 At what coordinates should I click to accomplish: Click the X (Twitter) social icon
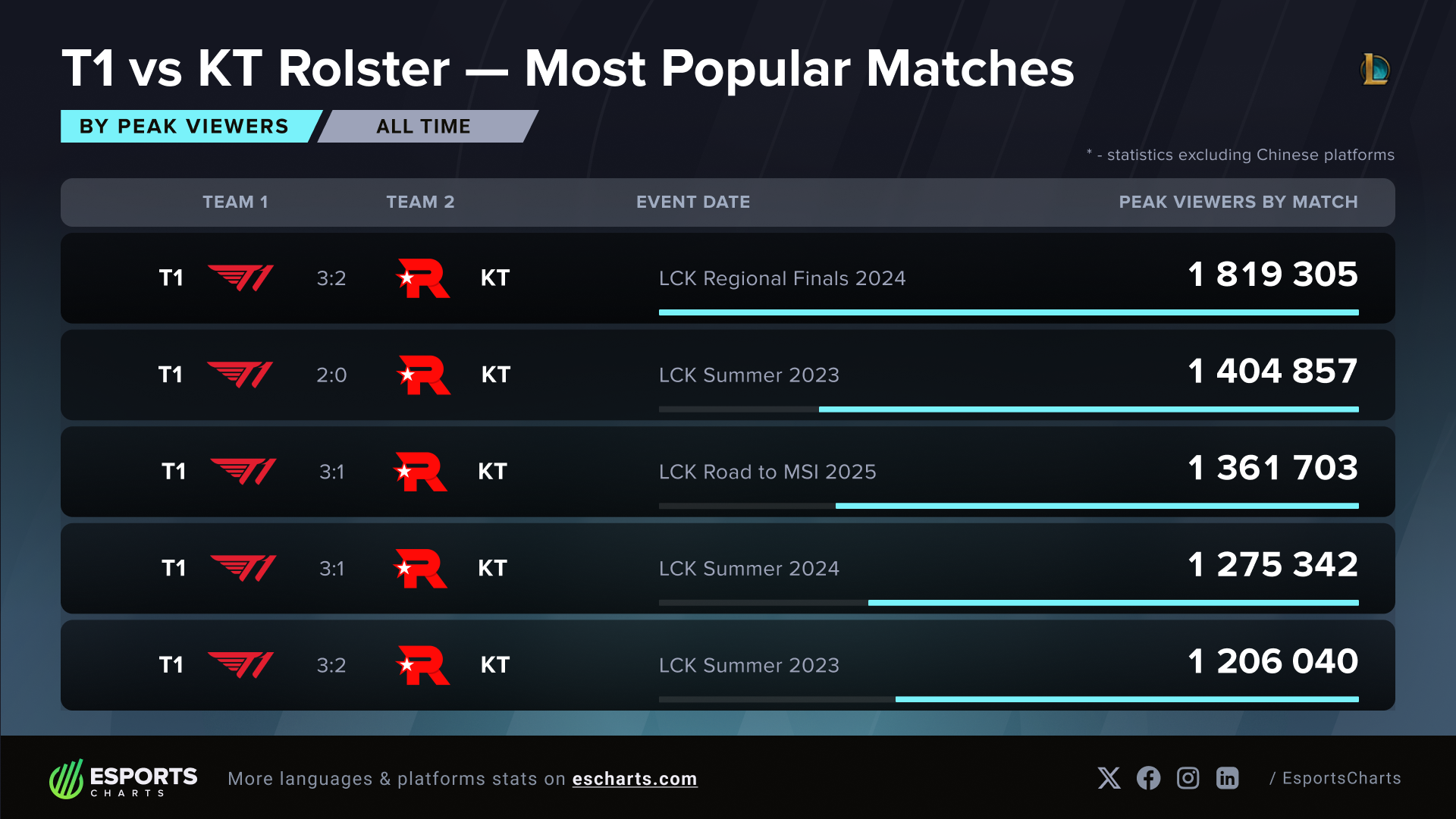(x=1109, y=778)
